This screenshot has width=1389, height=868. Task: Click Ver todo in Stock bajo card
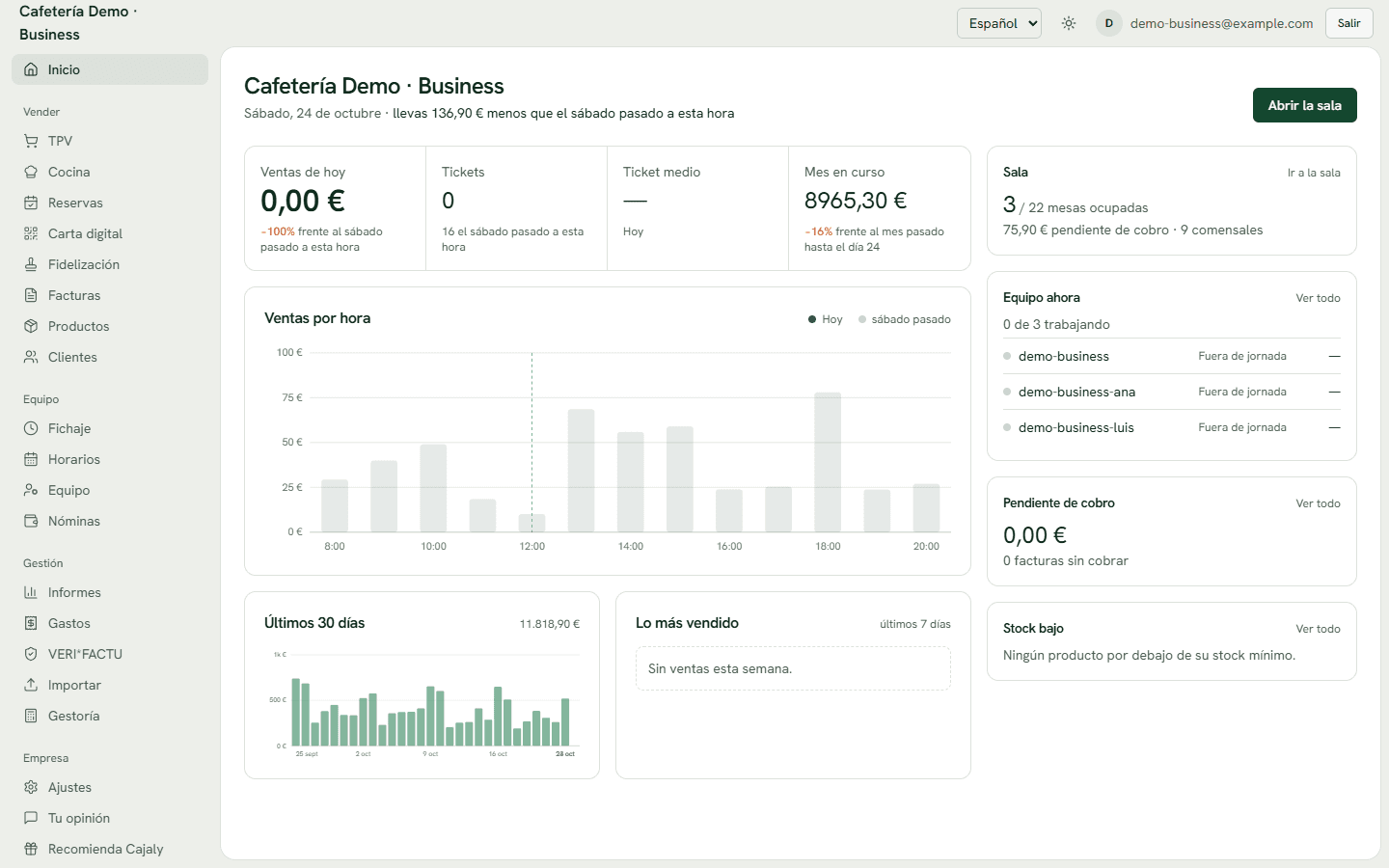[x=1318, y=629]
